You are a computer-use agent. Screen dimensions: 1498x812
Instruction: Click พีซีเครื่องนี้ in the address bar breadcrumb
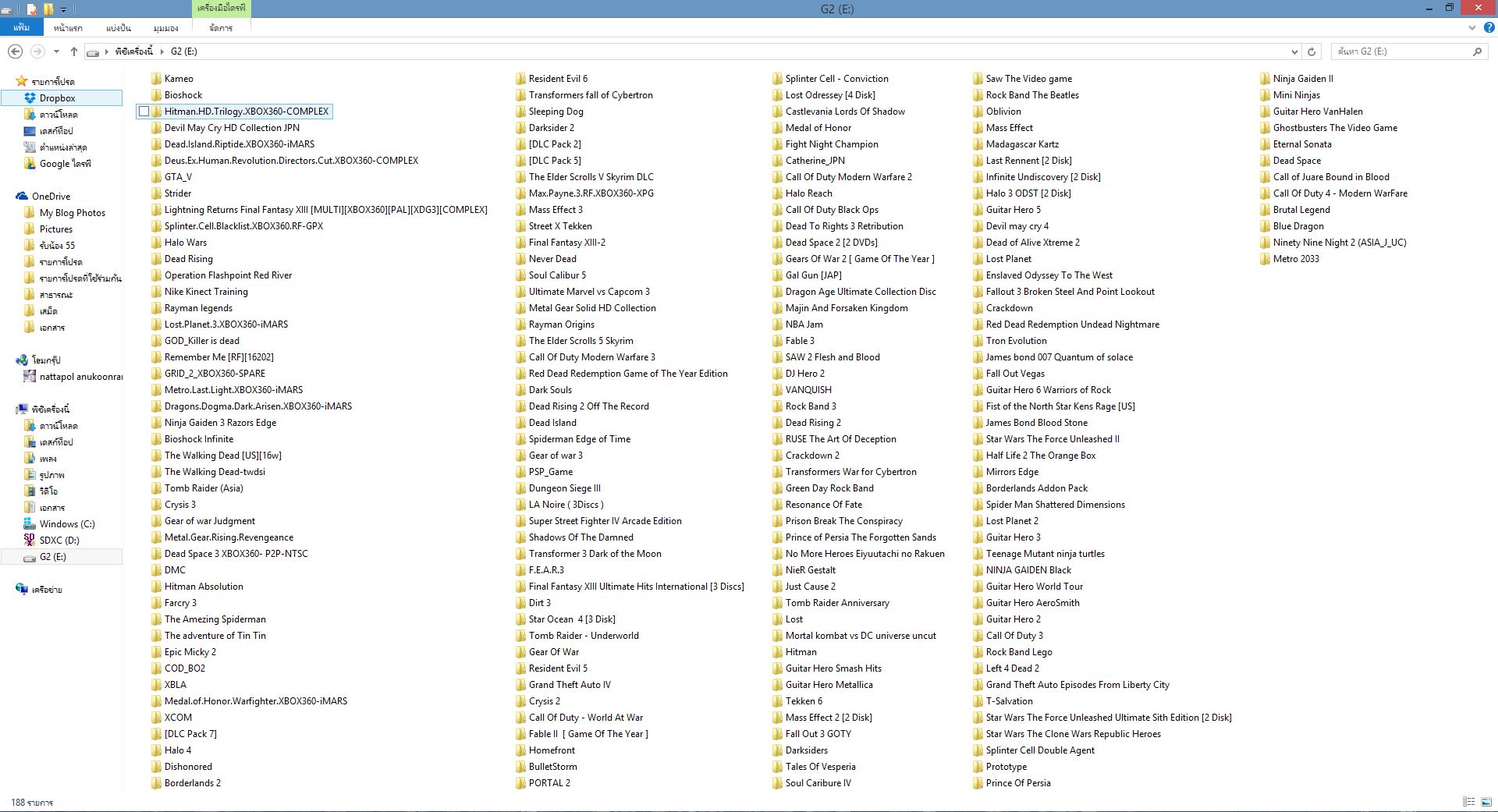click(134, 51)
